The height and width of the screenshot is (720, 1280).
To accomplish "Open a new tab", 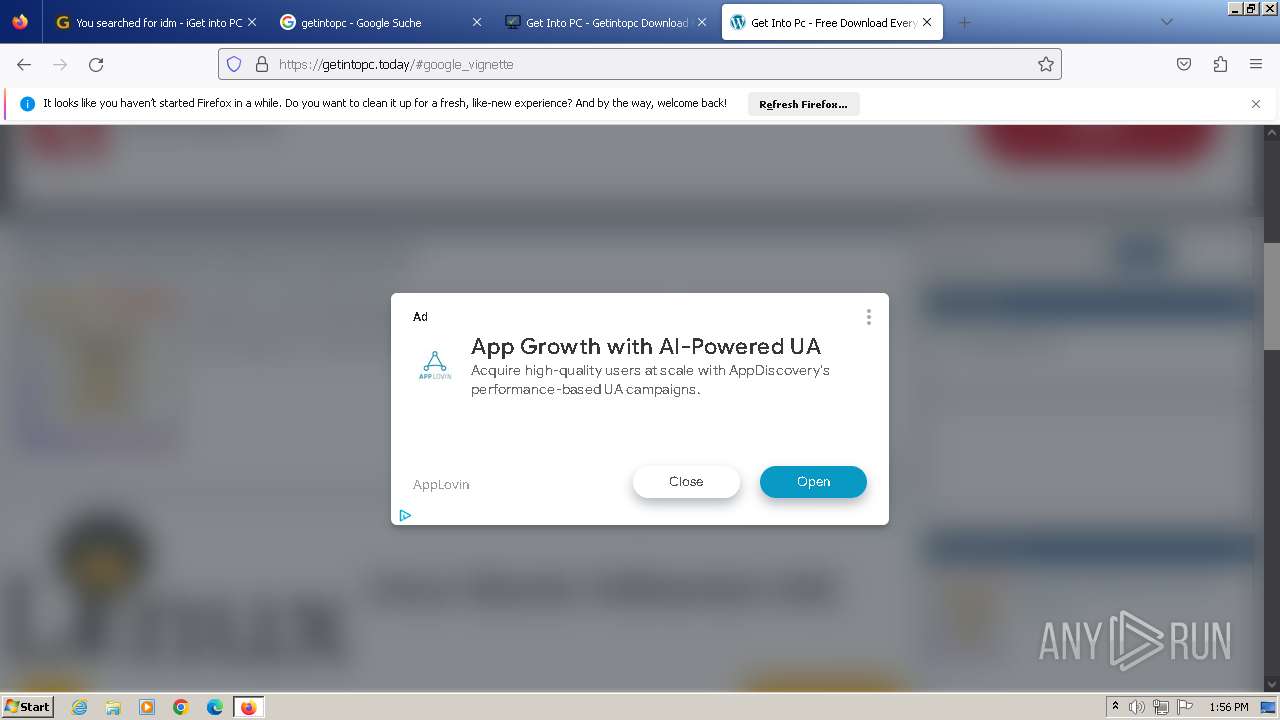I will pos(964,22).
